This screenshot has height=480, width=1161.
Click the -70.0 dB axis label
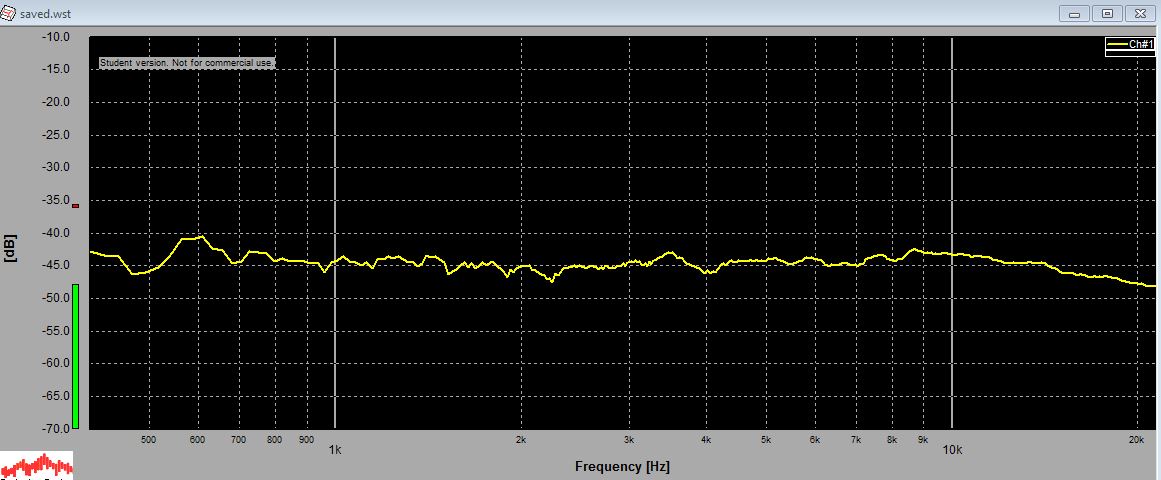pyautogui.click(x=55, y=428)
